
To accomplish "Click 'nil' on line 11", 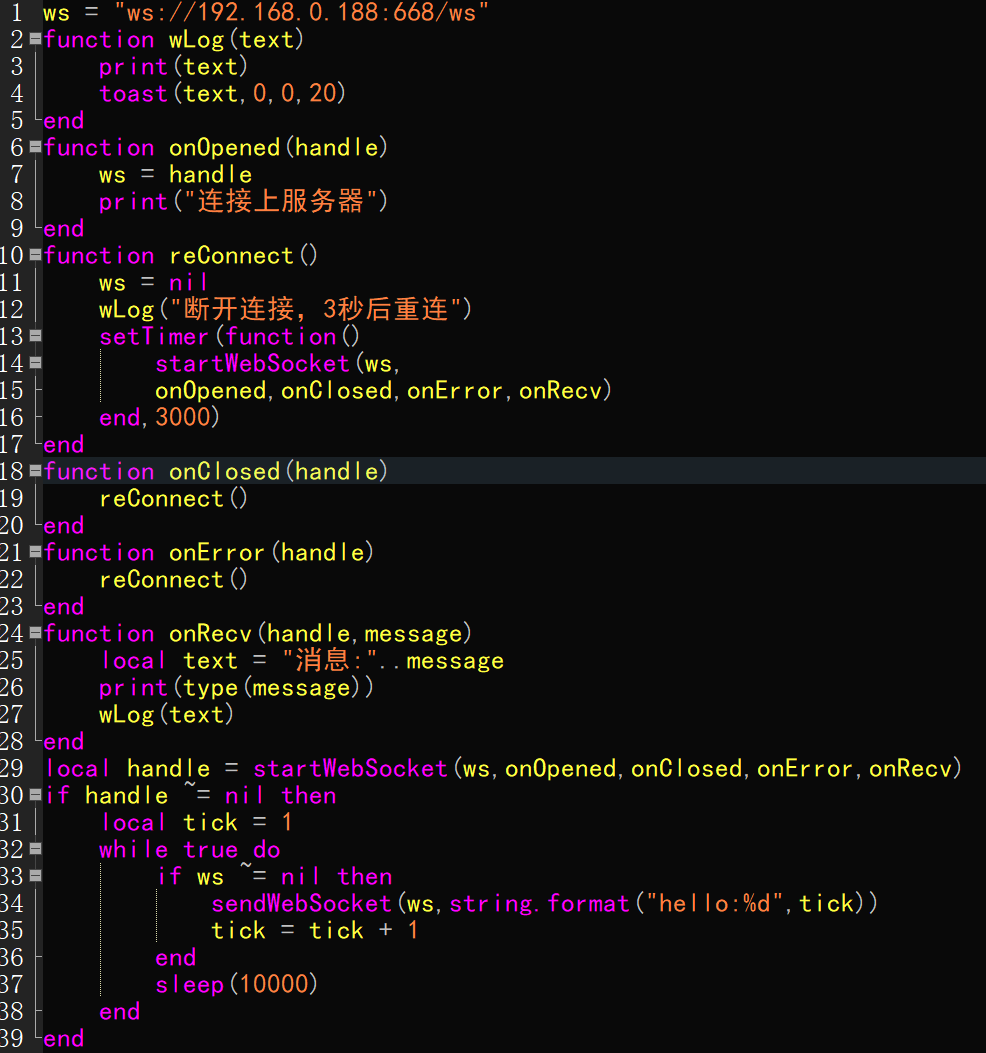I will pos(189,282).
